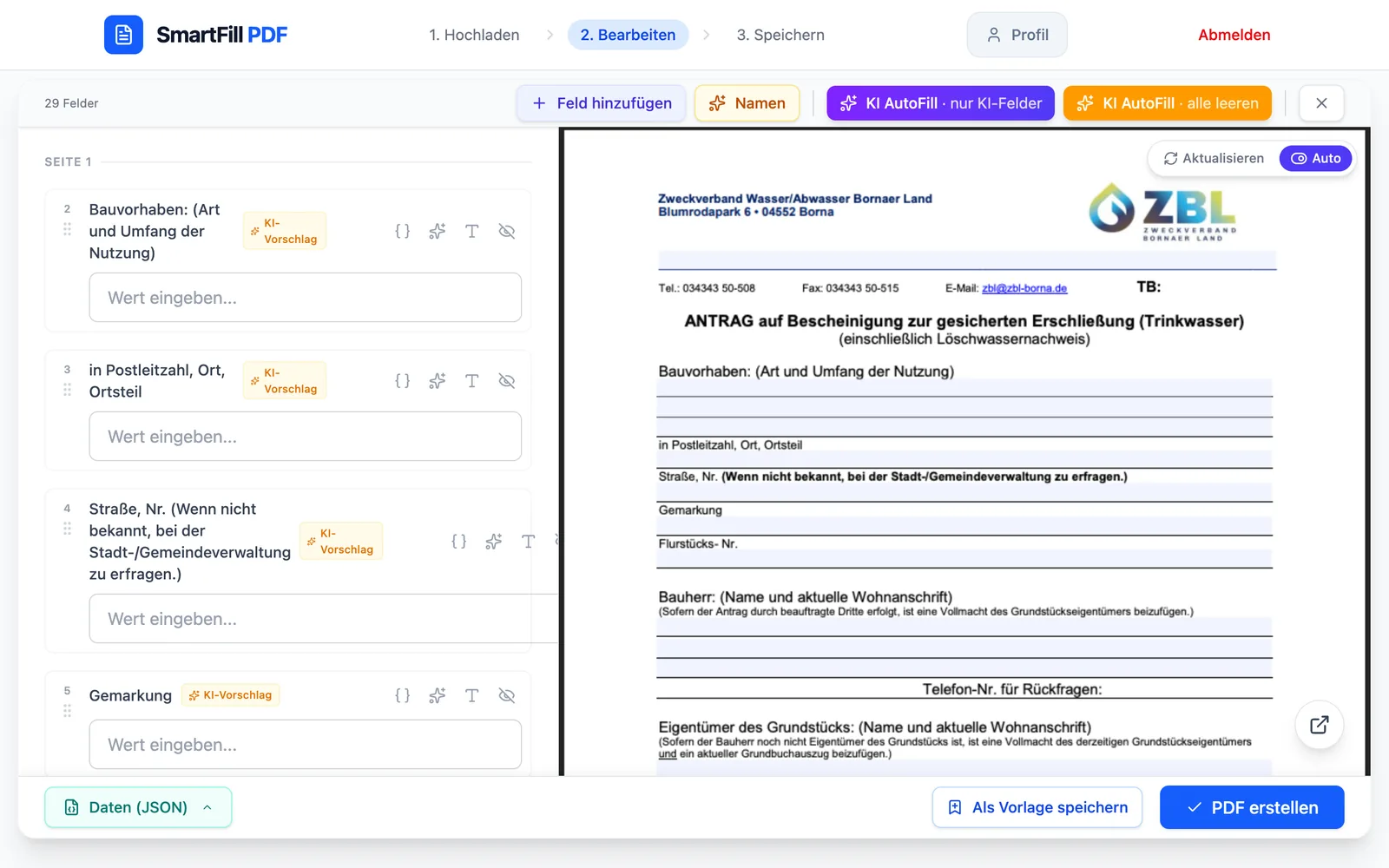The height and width of the screenshot is (868, 1389).
Task: Open PDF preview in external window
Action: (1319, 725)
